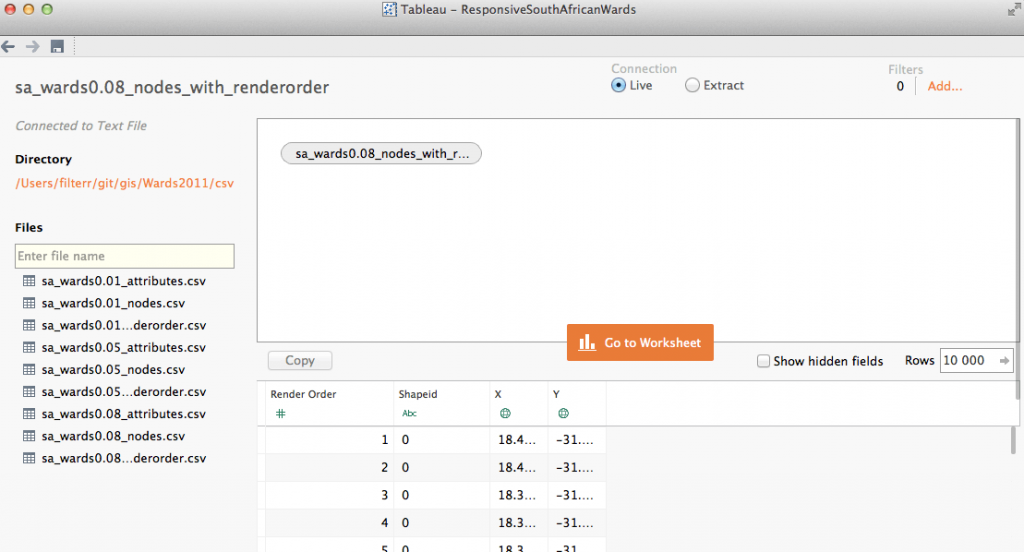Click Abc string type icon under Shapeid

click(409, 414)
